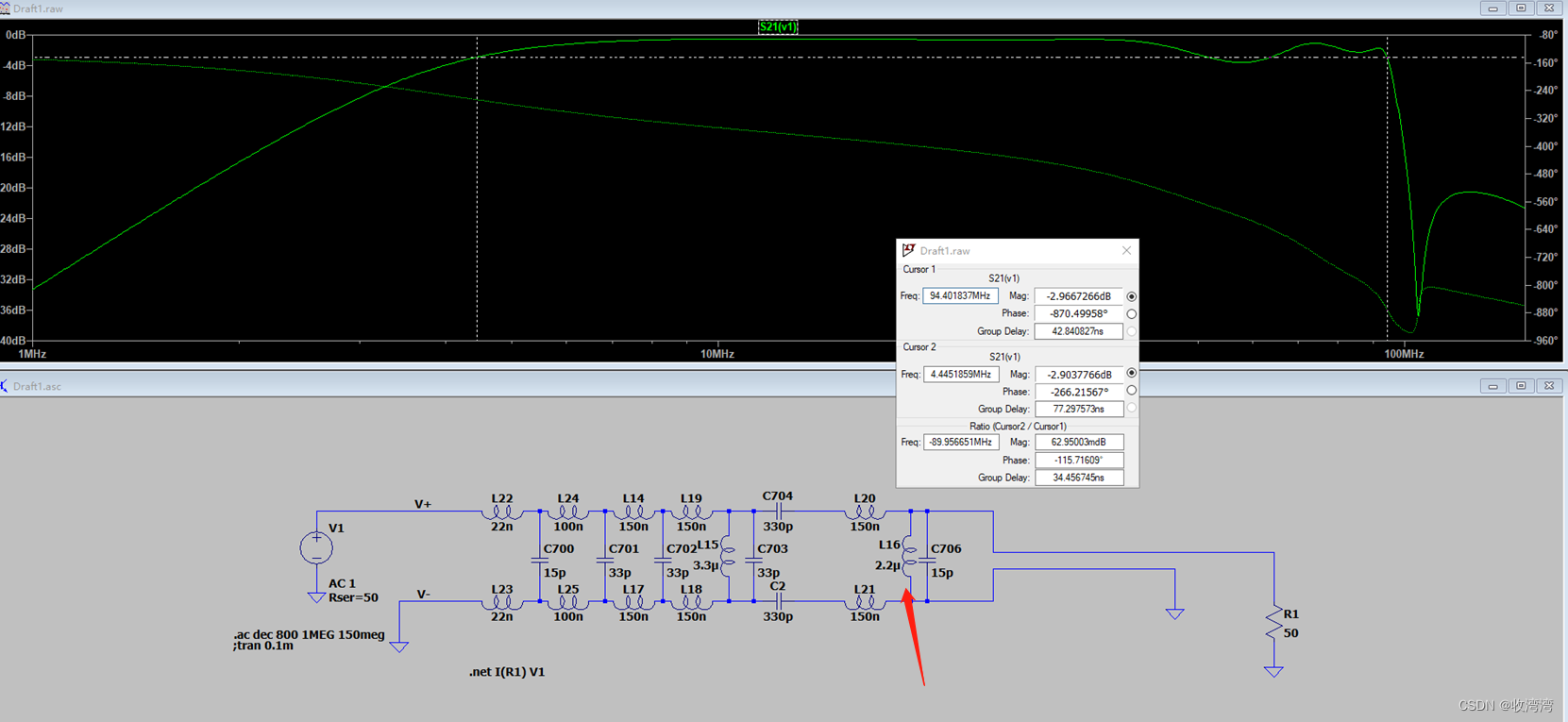The height and width of the screenshot is (722, 1568).
Task: Maximize the Draft1.asc schematic window
Action: 1521,386
